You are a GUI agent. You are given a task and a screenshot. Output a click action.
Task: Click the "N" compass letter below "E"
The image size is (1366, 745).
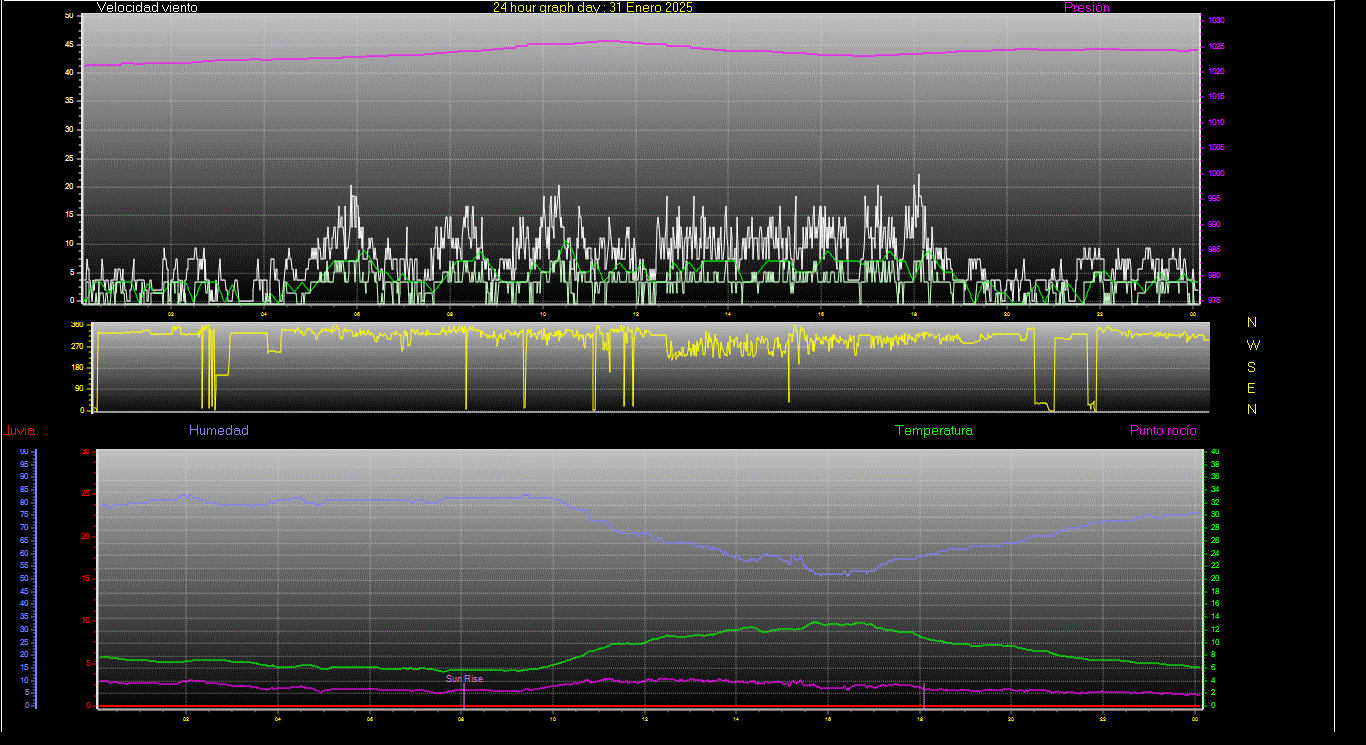click(1252, 408)
